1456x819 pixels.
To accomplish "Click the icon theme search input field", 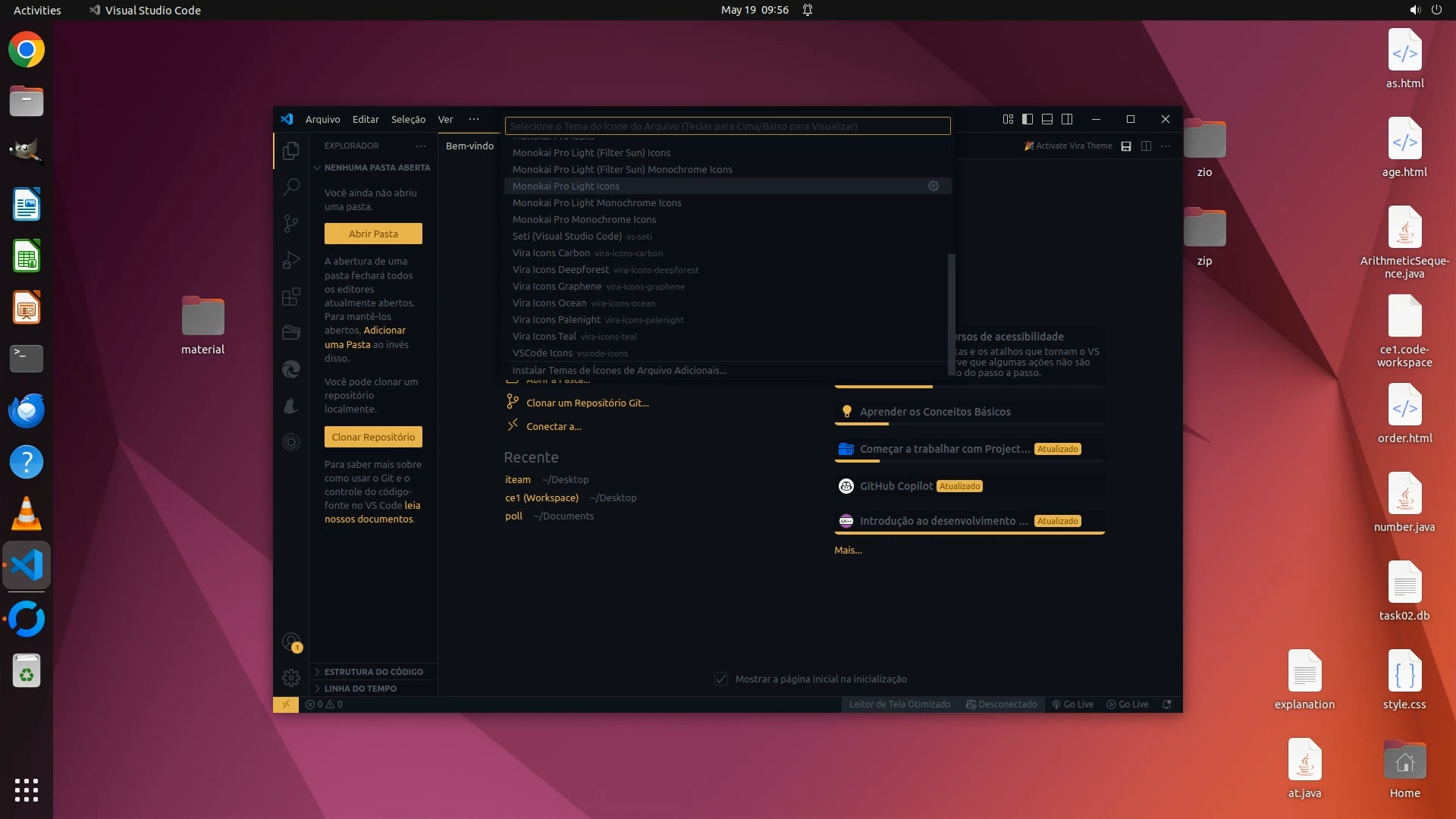I will 727,126.
